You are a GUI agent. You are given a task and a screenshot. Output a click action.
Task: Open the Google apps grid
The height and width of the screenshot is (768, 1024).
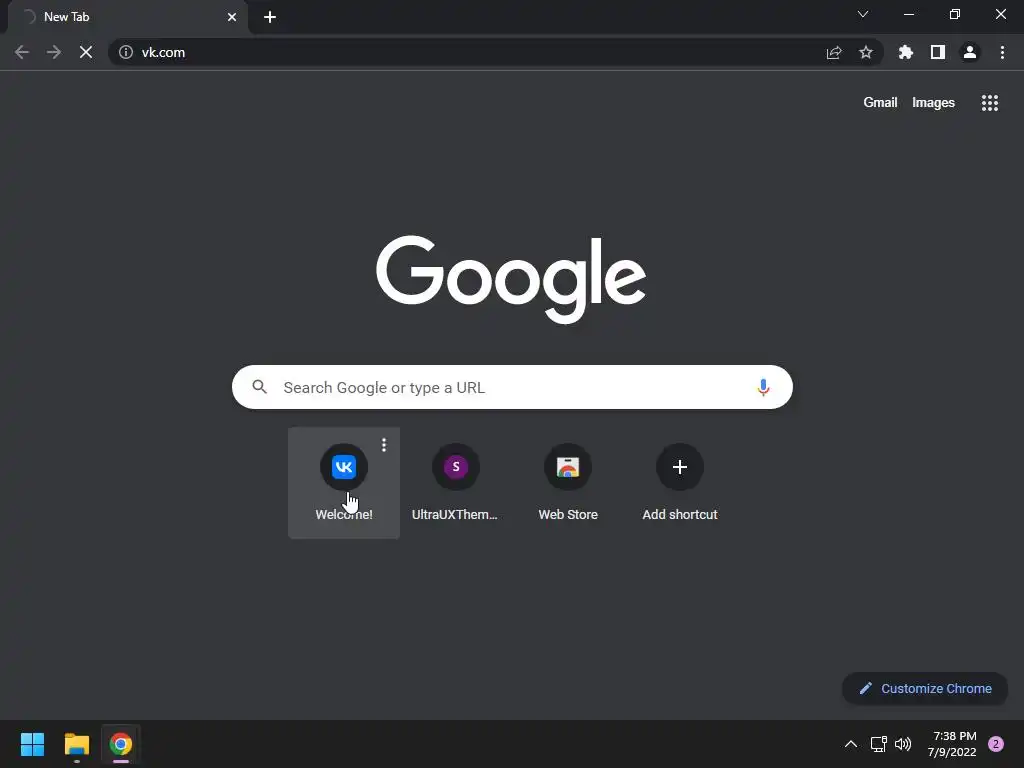coord(989,103)
